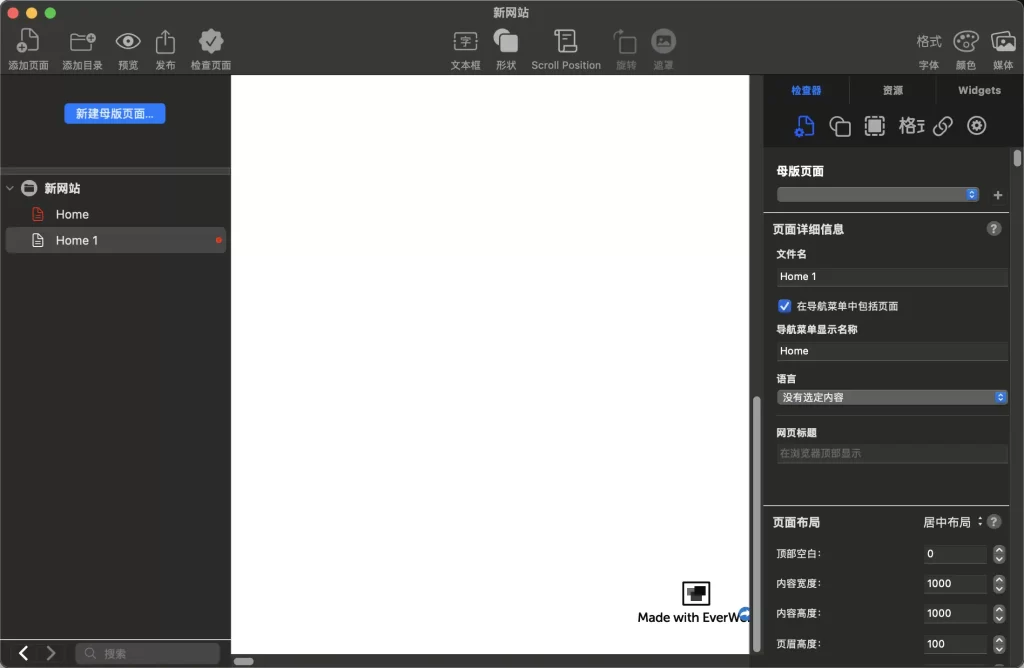Image resolution: width=1024 pixels, height=668 pixels.
Task: Switch to the 资源 tab
Action: (893, 90)
